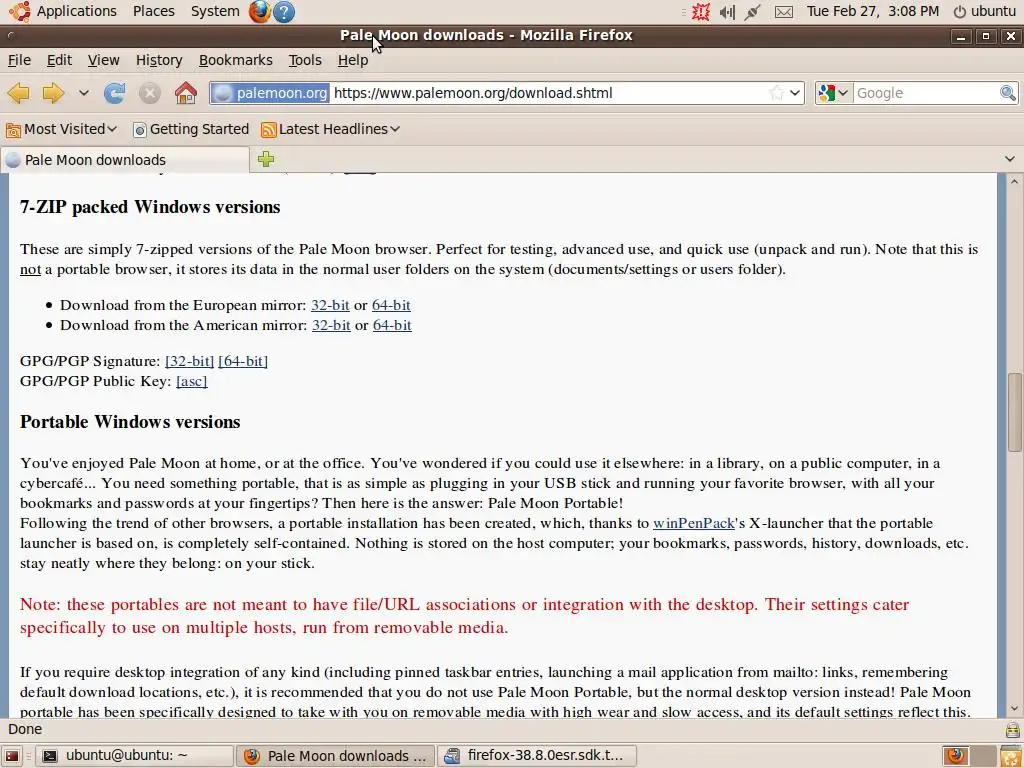Image resolution: width=1024 pixels, height=768 pixels.
Task: Open the search engine selector dropdown
Action: click(x=833, y=93)
